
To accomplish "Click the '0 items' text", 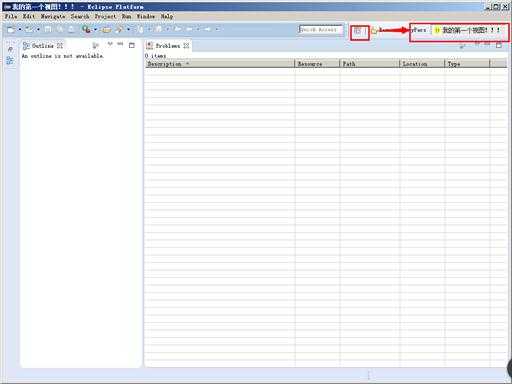I will click(156, 56).
